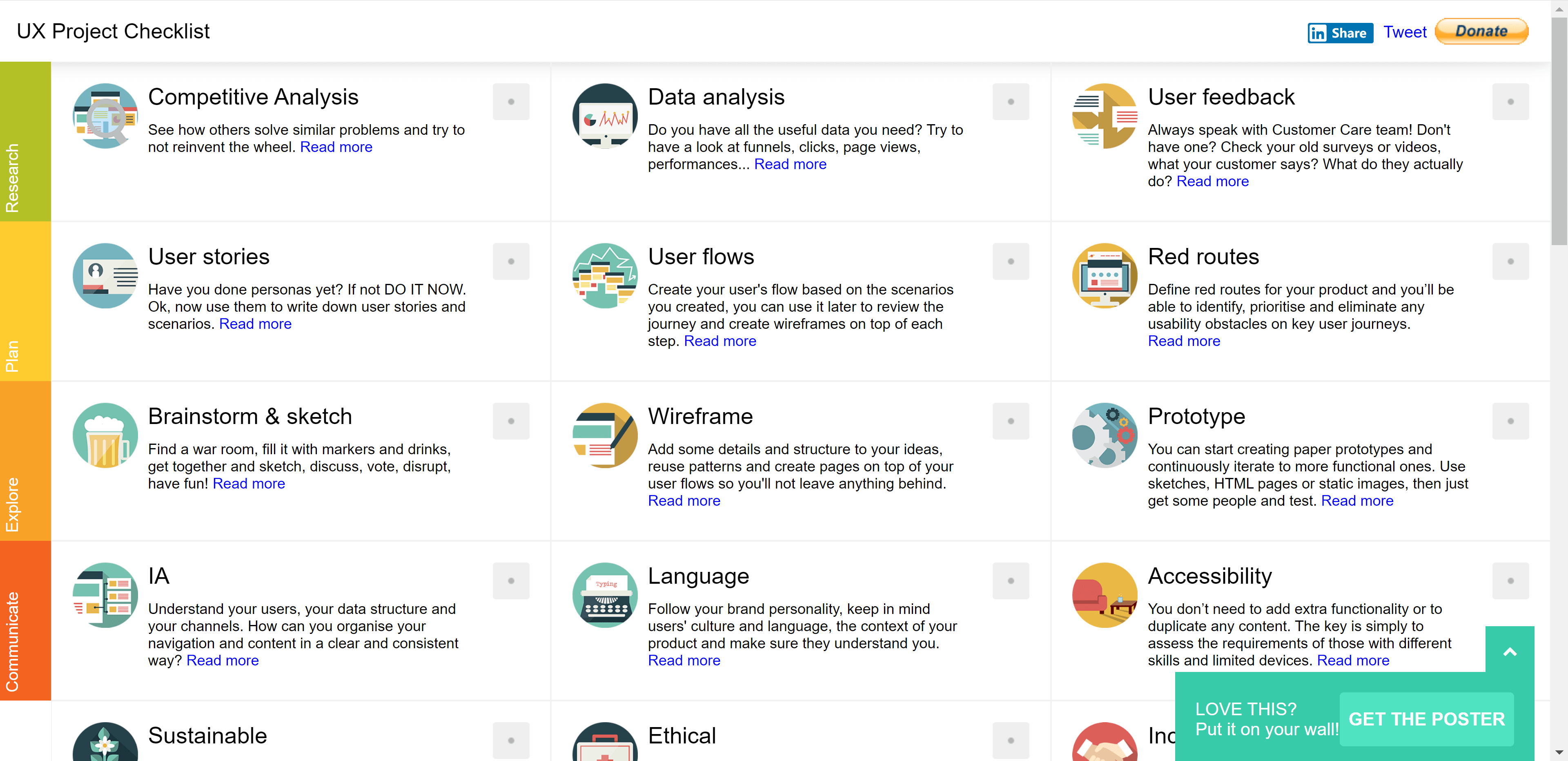This screenshot has height=761, width=1568.
Task: Click the scroll-to-top chevron button
Action: (x=1510, y=652)
